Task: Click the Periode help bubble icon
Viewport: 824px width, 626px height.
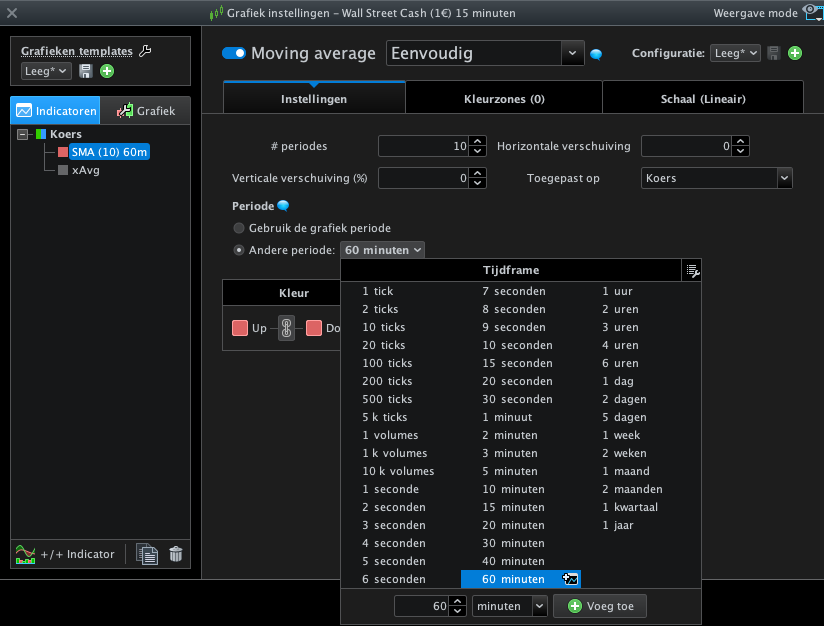Action: [x=283, y=206]
